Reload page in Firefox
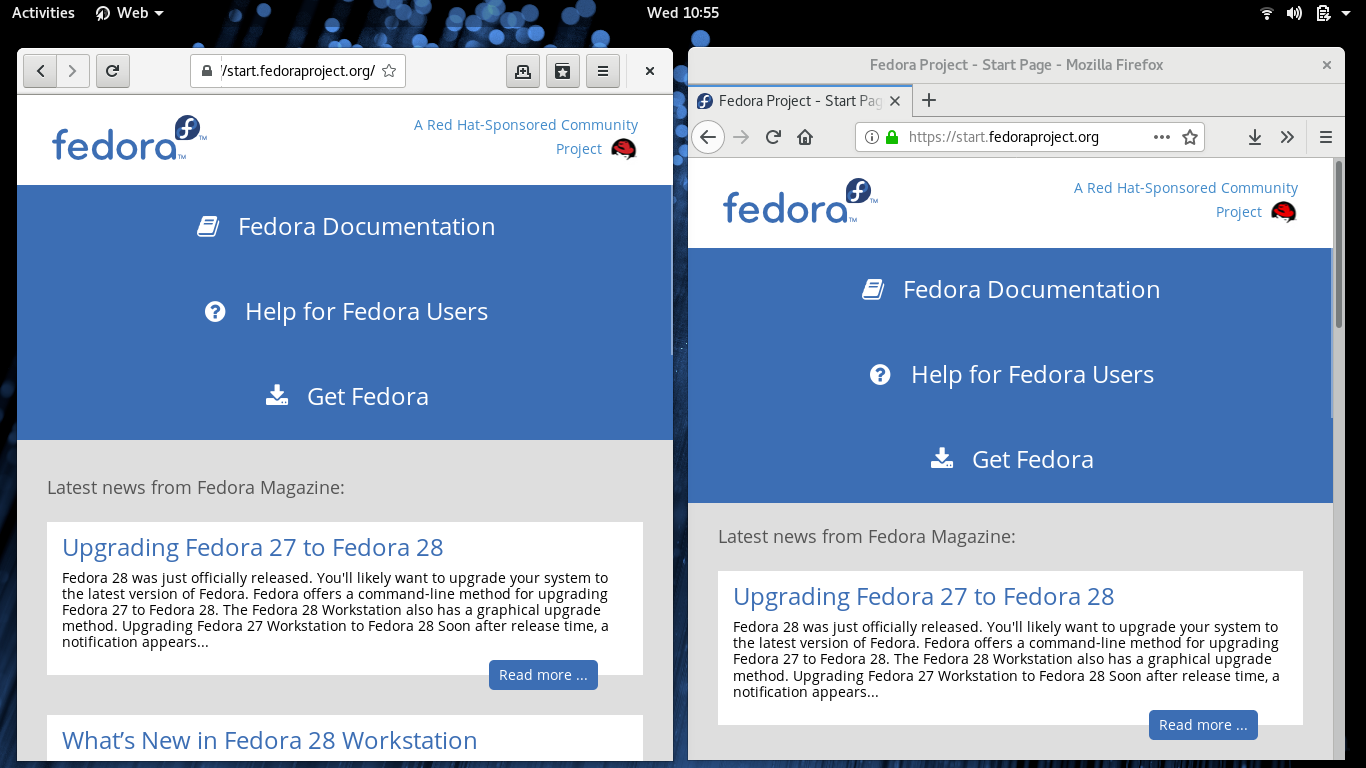Screen dimensions: 1366x768 pos(773,137)
